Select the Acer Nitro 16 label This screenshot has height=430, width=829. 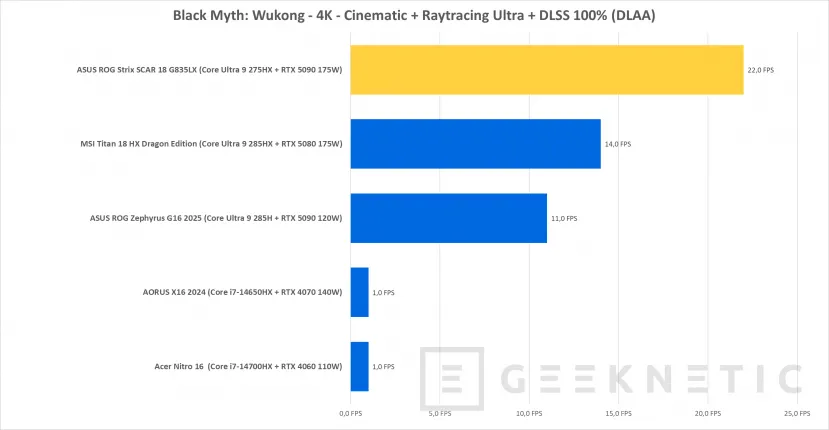coord(248,366)
